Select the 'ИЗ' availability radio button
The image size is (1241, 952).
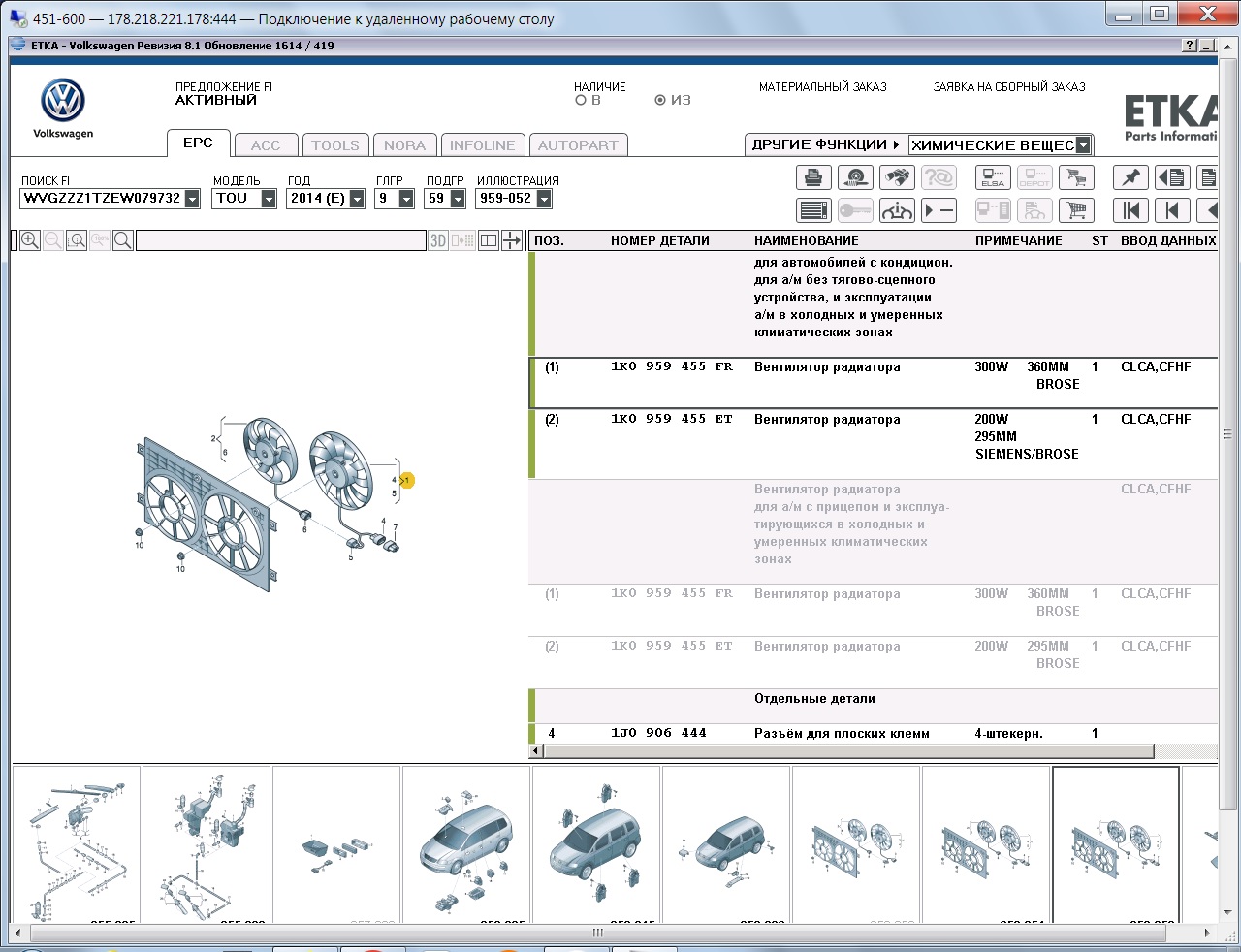[660, 100]
